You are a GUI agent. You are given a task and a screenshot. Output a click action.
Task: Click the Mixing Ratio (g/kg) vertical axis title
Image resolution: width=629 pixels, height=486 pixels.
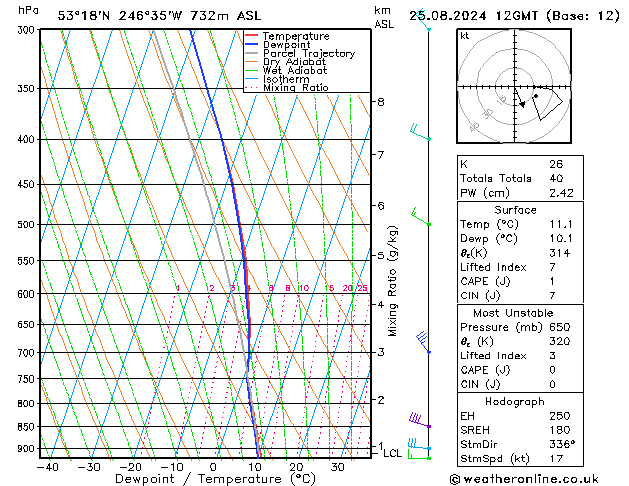pyautogui.click(x=392, y=281)
